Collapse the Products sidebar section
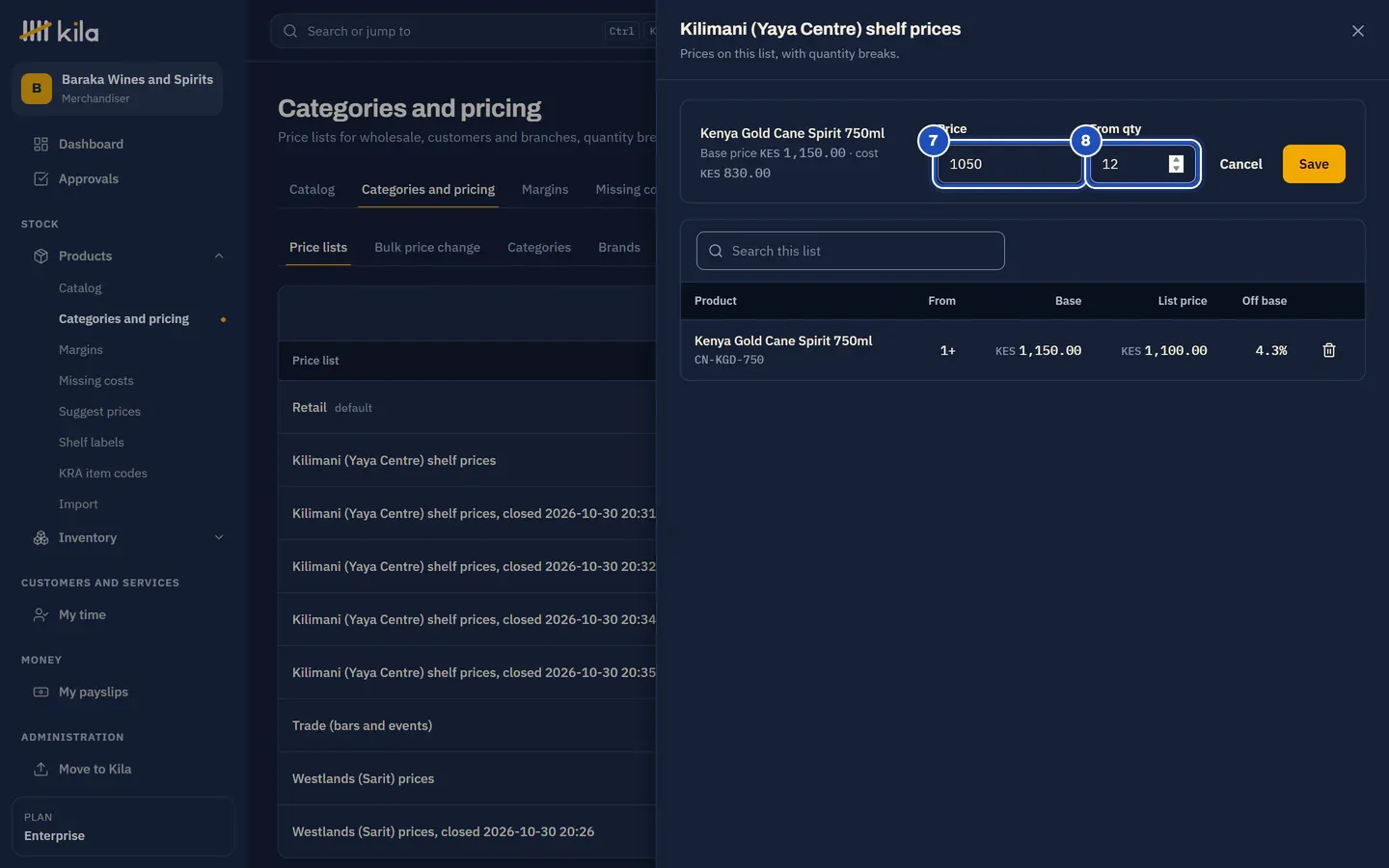This screenshot has width=1389, height=868. (219, 257)
